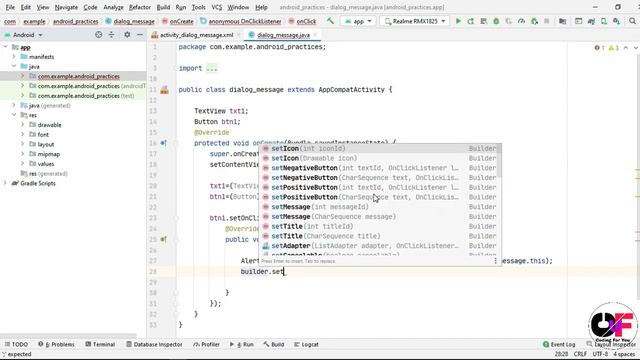Open the Refactor menu

(x=140, y=7)
